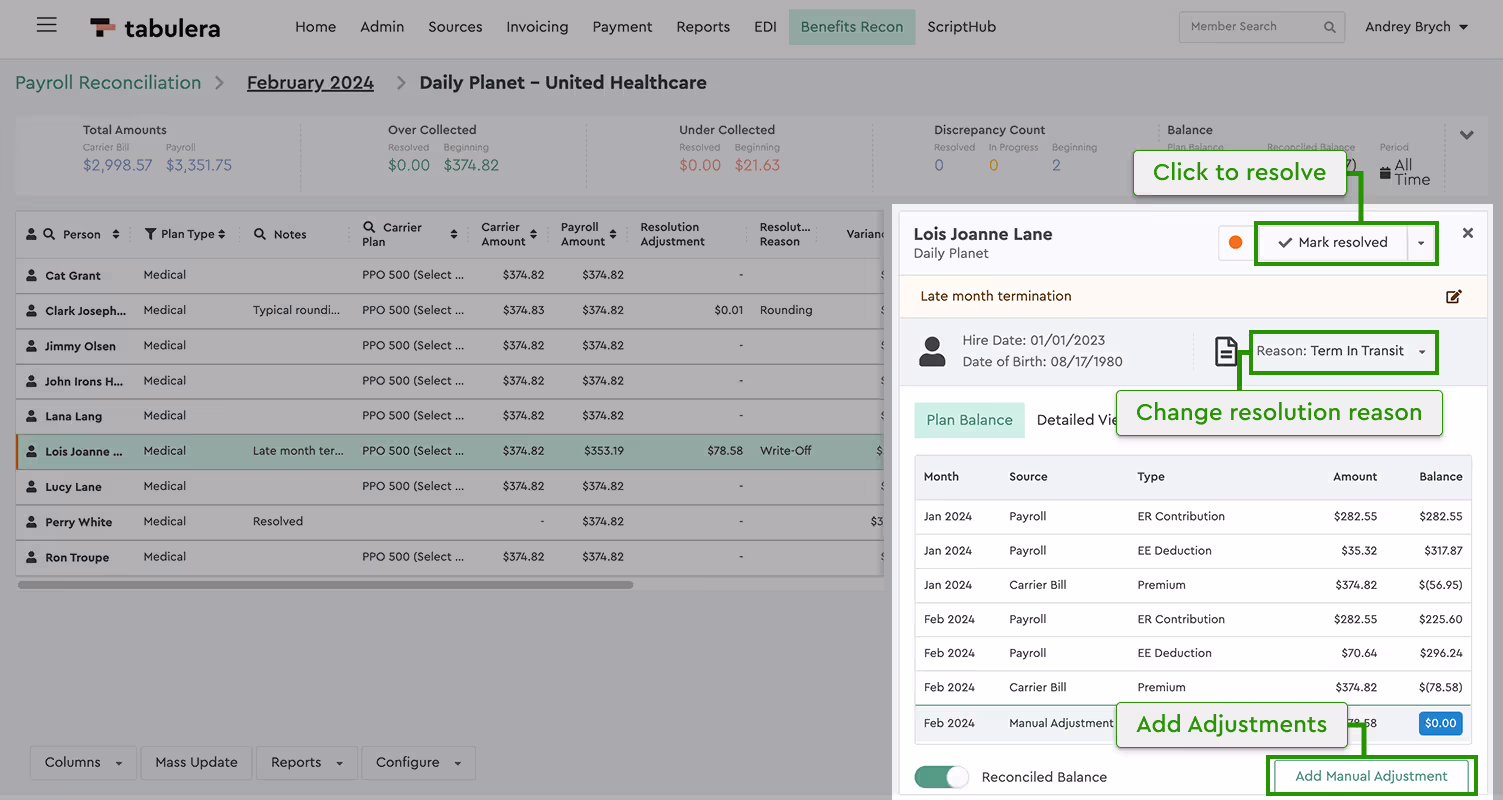Toggle the Reconciled Balance switch
This screenshot has width=1503, height=800.
coord(942,777)
